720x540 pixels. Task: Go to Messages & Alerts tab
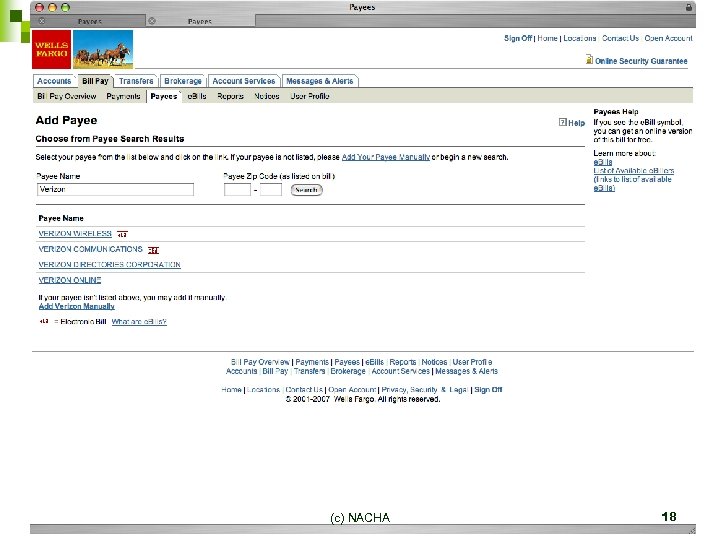(x=320, y=81)
